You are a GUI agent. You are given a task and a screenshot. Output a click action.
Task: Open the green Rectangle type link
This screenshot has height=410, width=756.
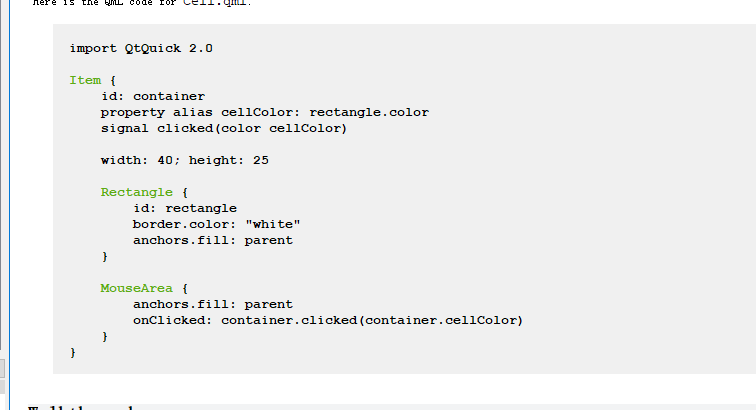tap(136, 192)
